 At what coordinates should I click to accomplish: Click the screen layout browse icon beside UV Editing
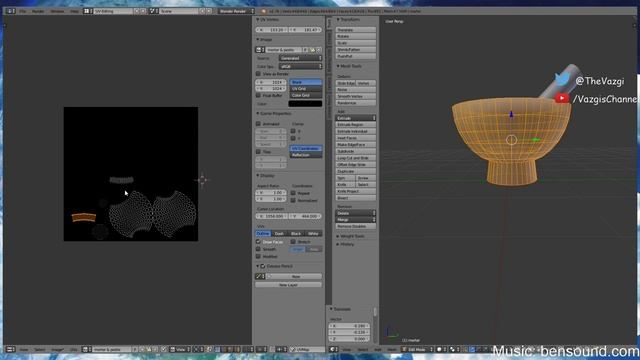click(87, 11)
